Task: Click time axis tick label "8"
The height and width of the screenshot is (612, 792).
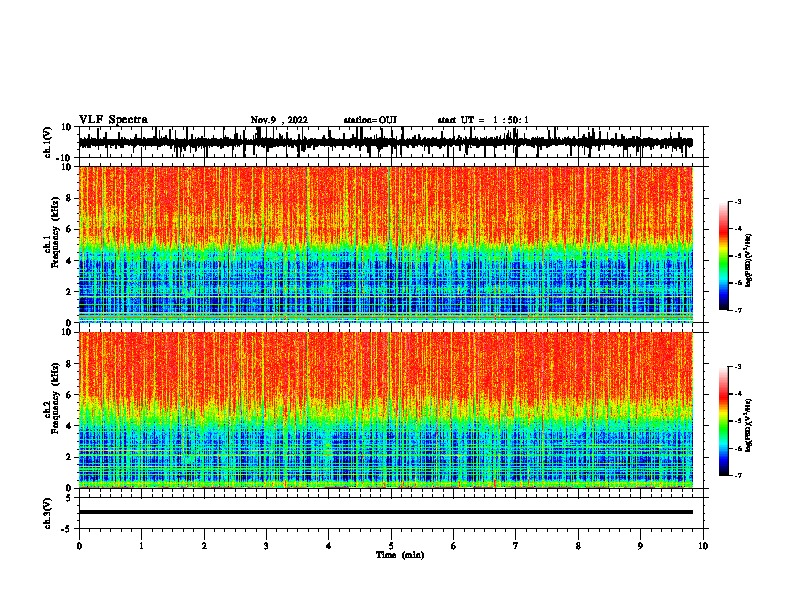Action: (578, 546)
